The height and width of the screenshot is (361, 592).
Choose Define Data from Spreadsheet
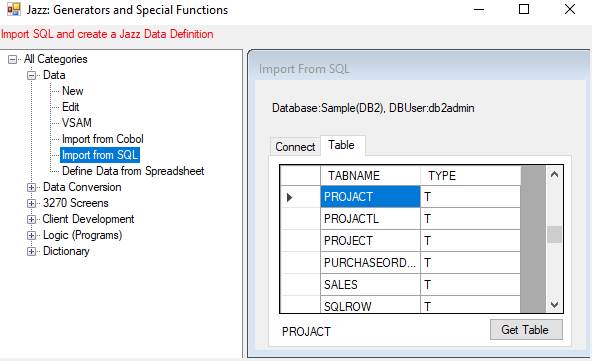coord(133,171)
